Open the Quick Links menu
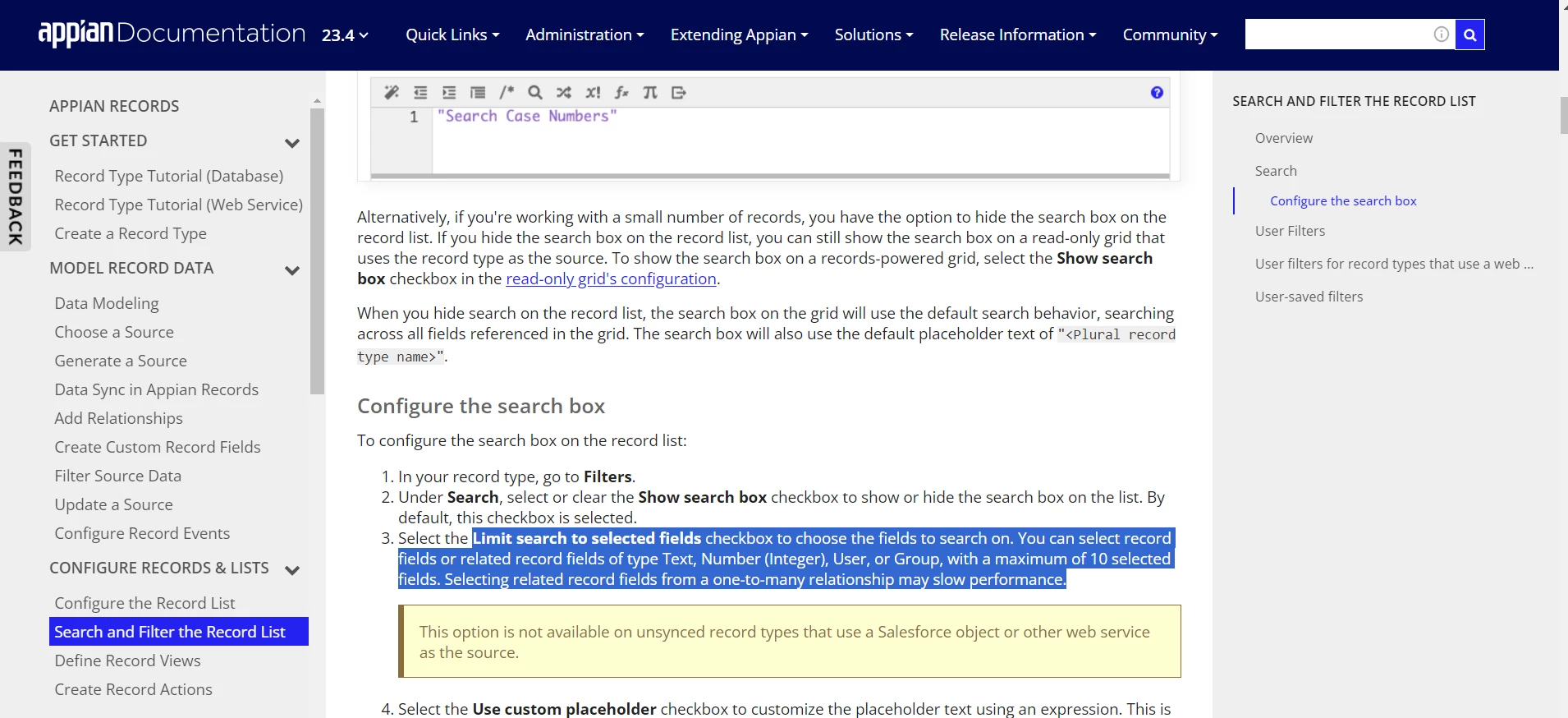 click(452, 35)
